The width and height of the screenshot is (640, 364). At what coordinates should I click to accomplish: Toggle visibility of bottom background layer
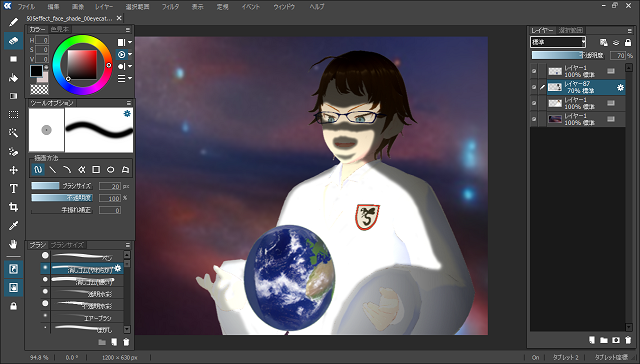coord(534,119)
